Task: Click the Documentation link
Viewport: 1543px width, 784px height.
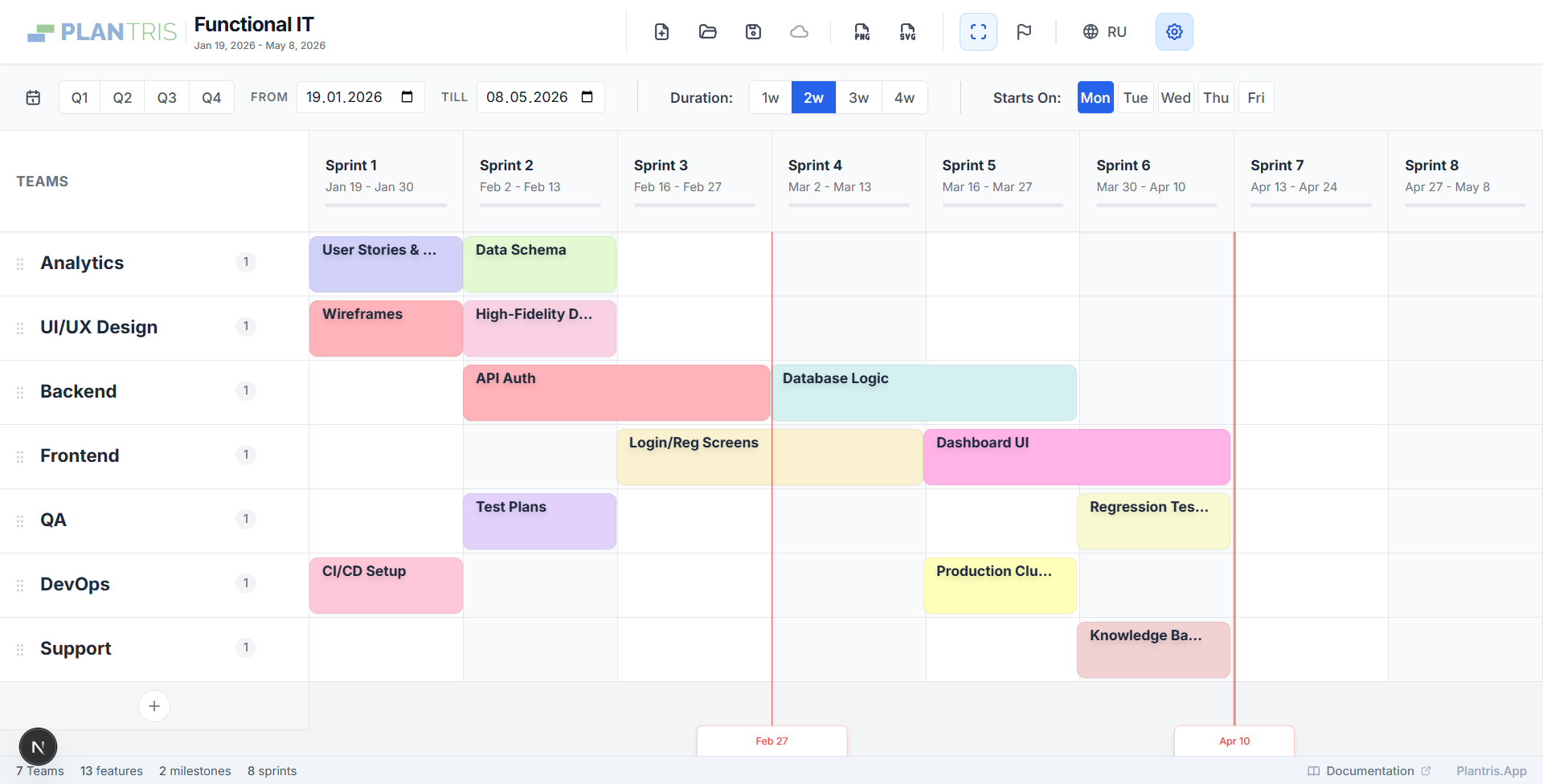Action: point(1369,770)
